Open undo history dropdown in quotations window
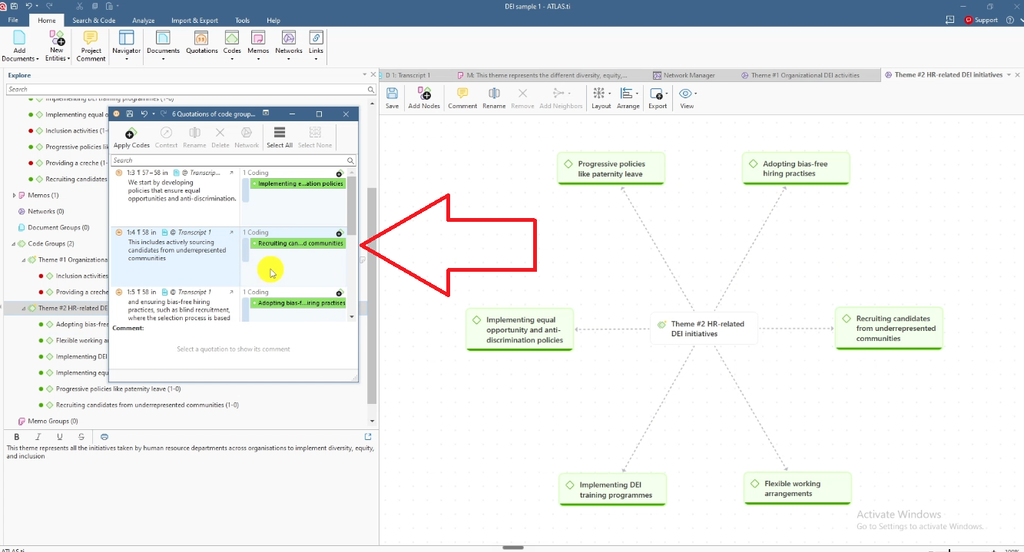 pyautogui.click(x=153, y=114)
